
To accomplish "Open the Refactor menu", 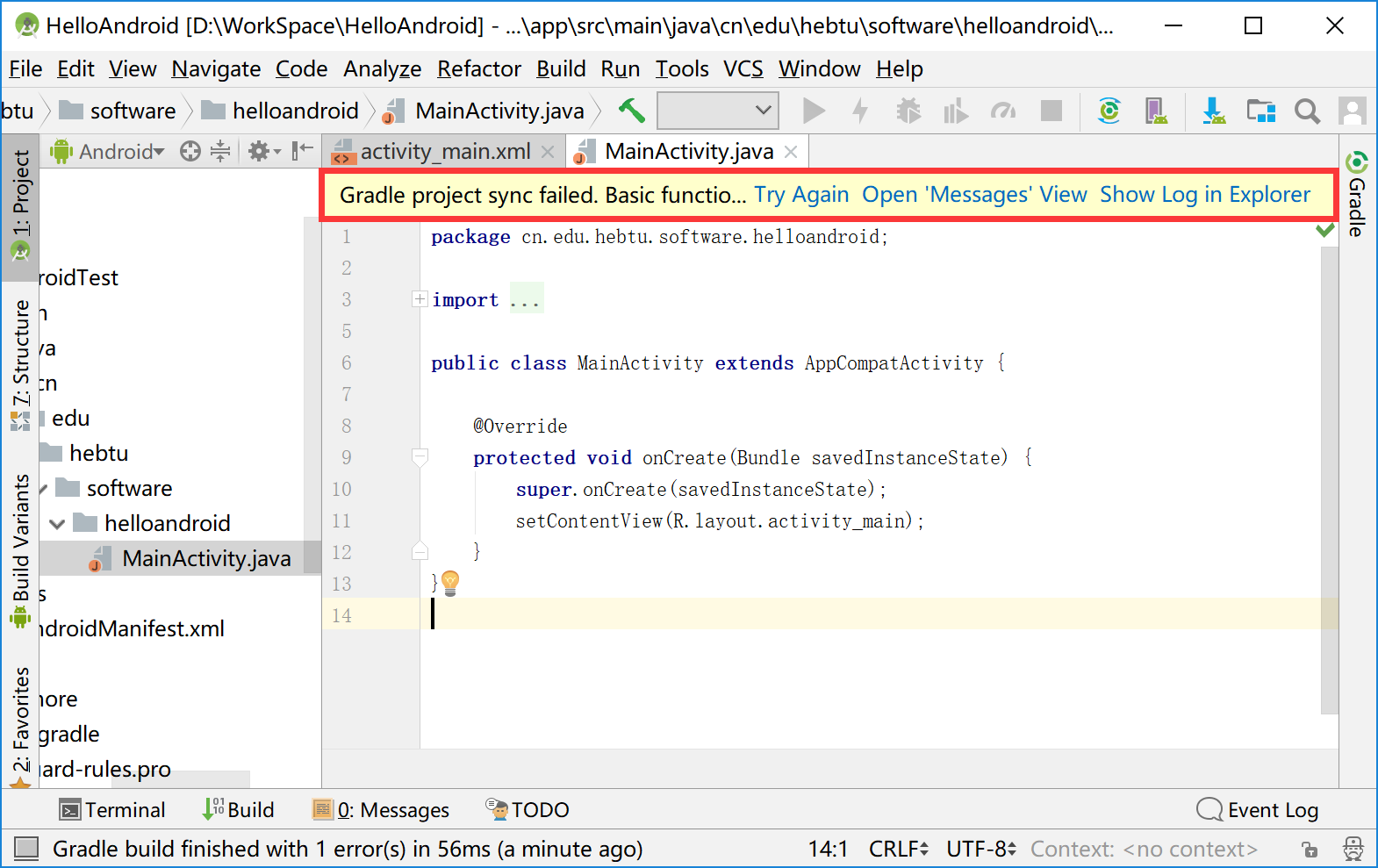I will click(479, 68).
